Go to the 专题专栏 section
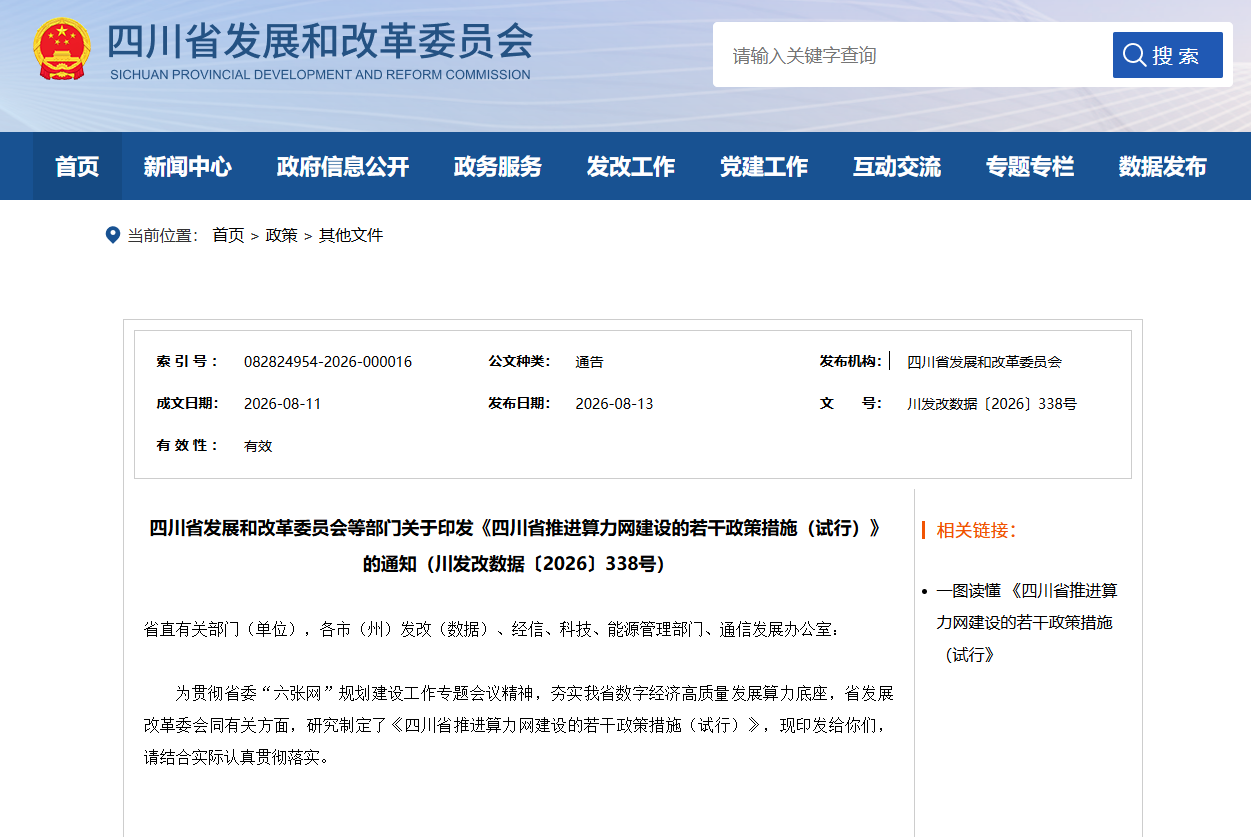 [x=1030, y=166]
